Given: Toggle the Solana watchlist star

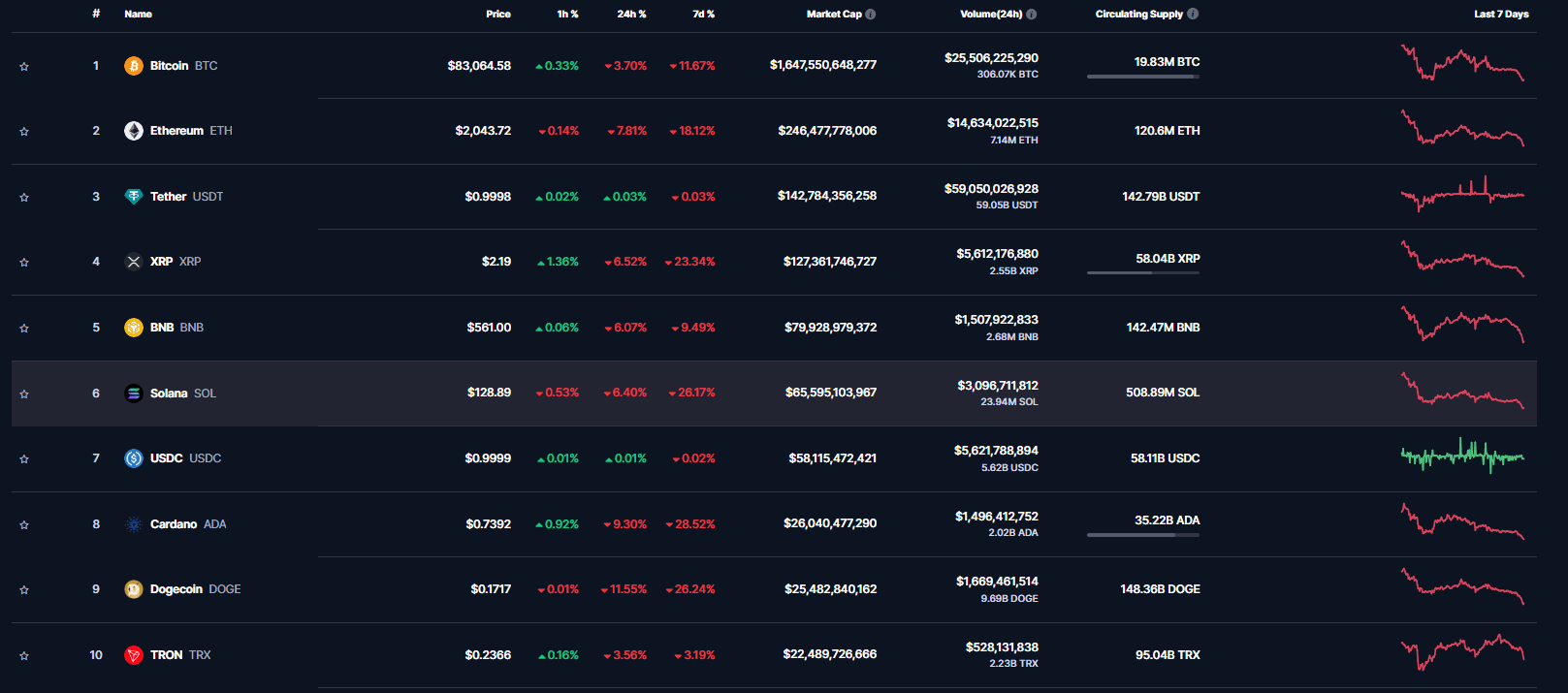Looking at the screenshot, I should point(24,394).
